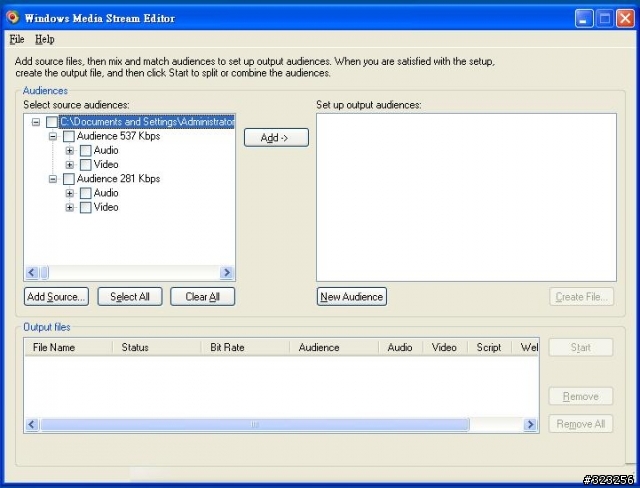
Task: Check the C:\Documents and Settings source file checkbox
Action: click(x=52, y=122)
